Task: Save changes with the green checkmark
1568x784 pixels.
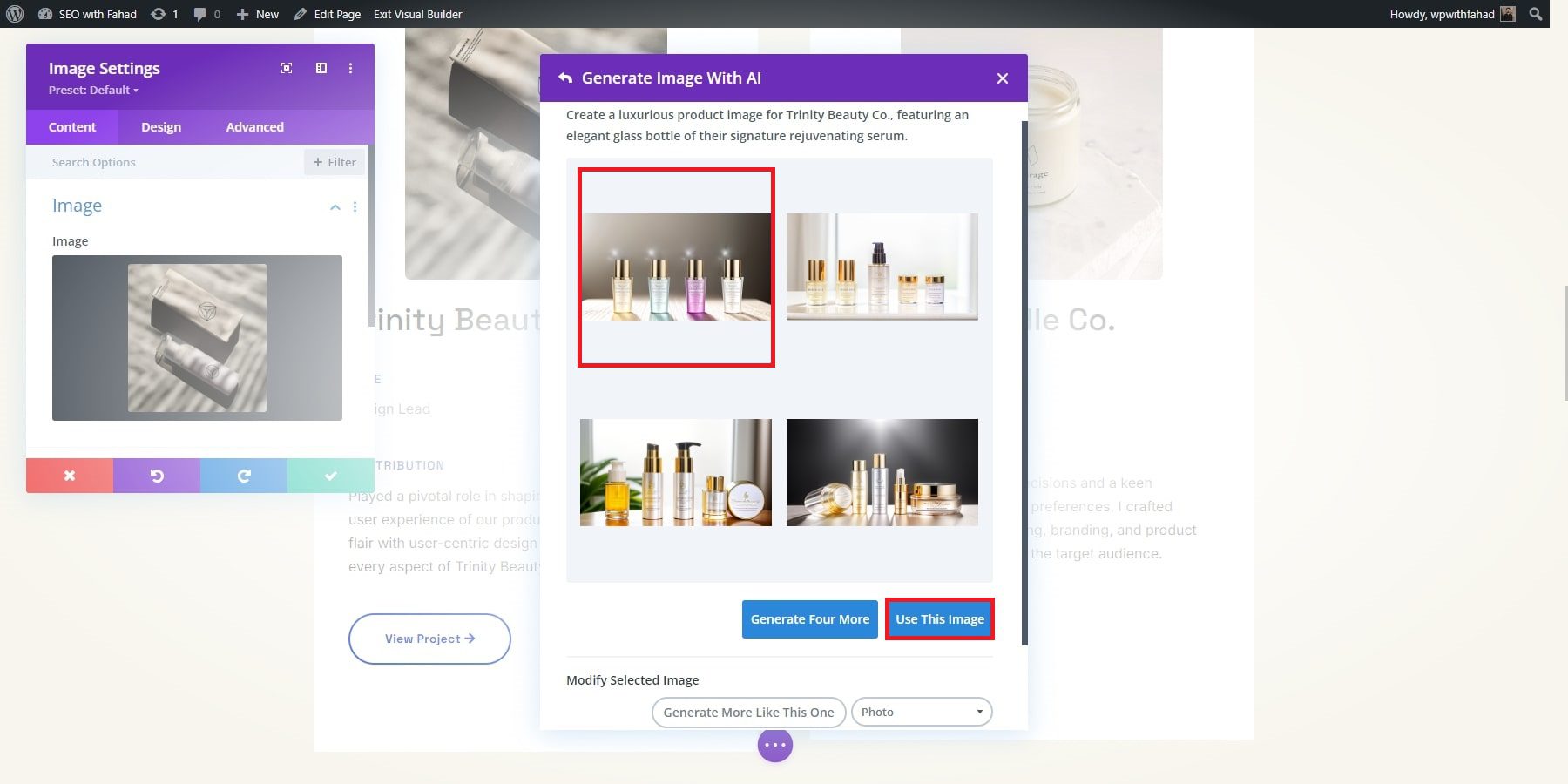Action: 331,476
